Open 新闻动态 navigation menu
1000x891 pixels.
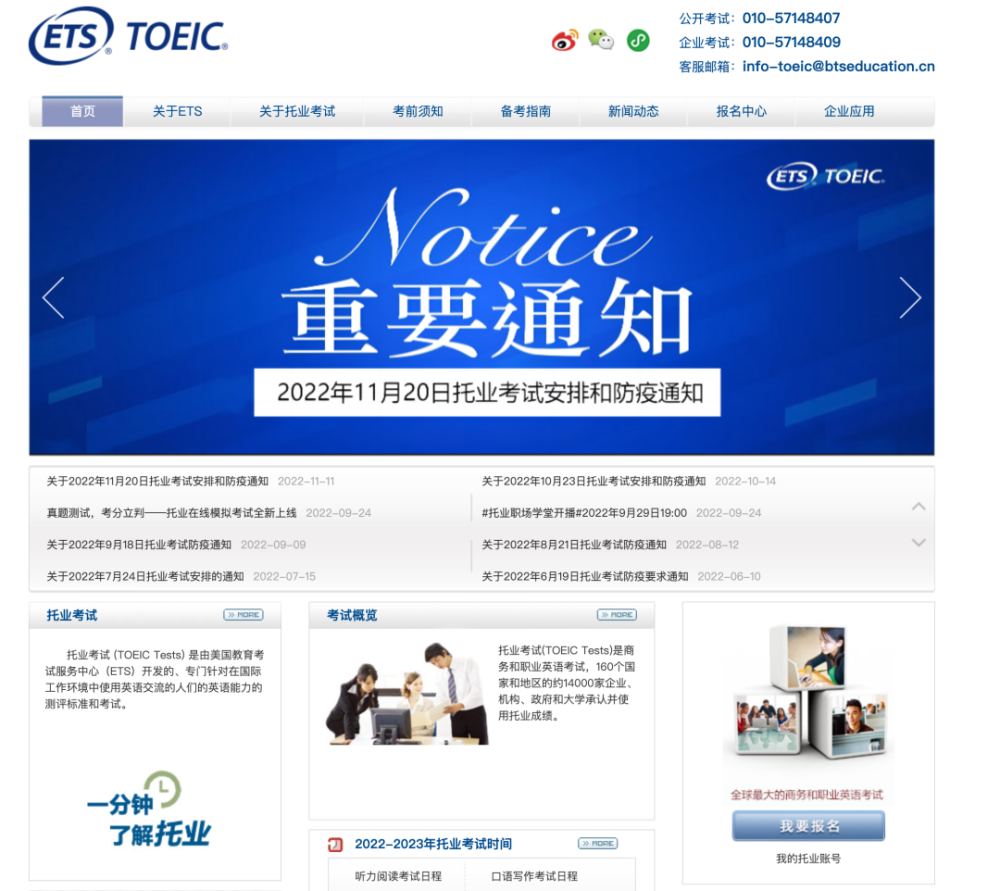click(x=633, y=112)
